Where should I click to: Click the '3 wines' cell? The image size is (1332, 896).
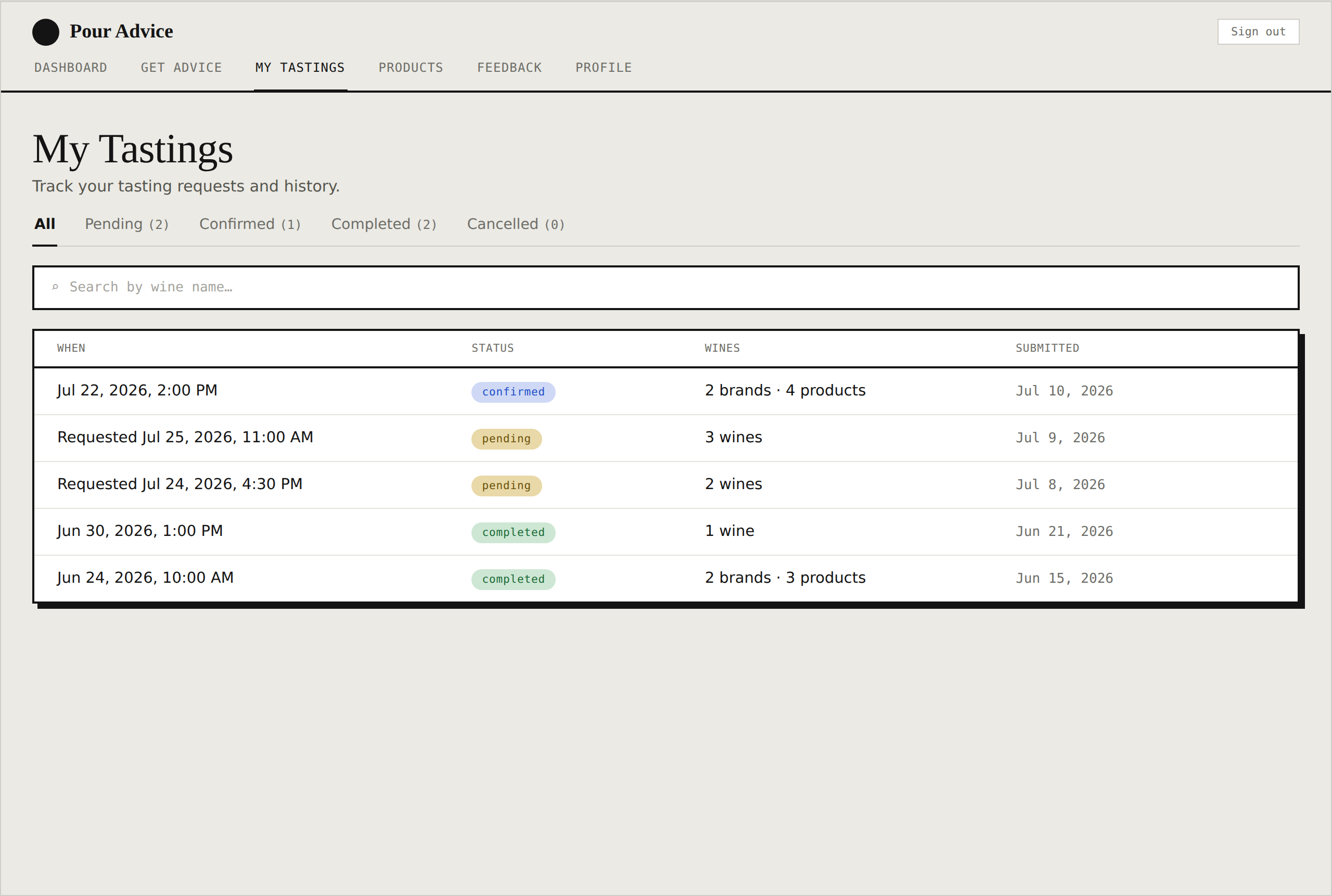(x=733, y=437)
